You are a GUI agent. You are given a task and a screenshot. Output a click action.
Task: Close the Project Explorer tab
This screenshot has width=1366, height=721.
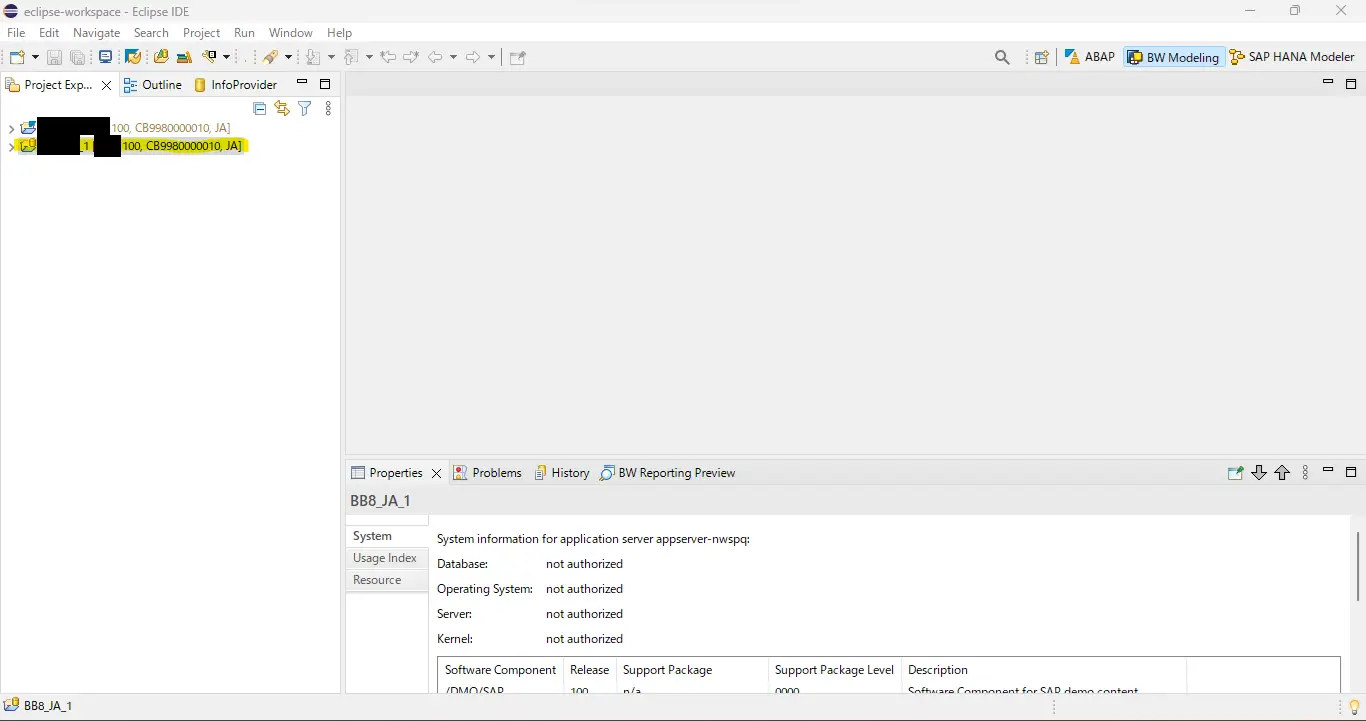click(107, 85)
